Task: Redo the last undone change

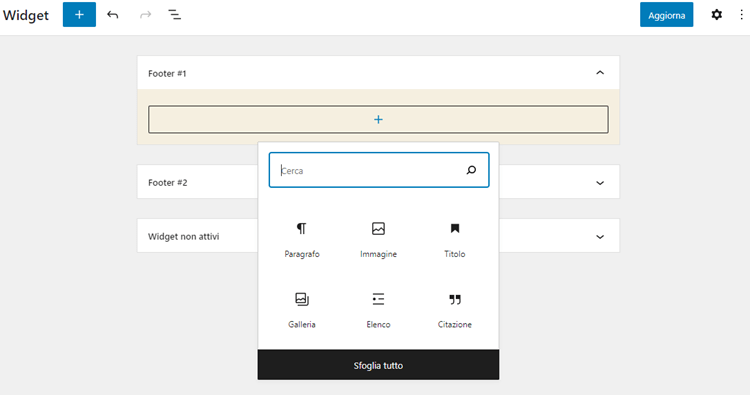Action: tap(145, 15)
